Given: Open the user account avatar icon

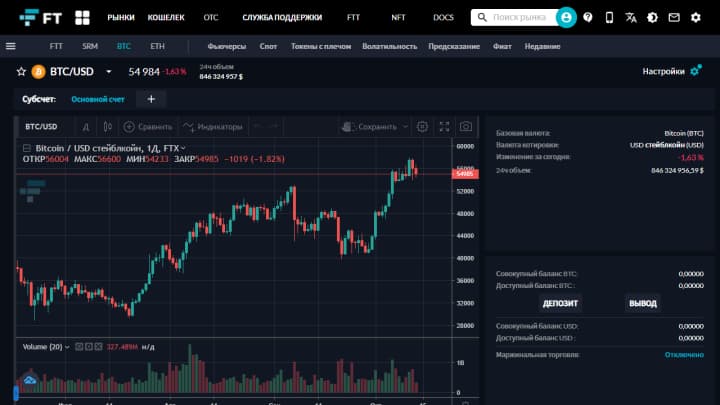Looking at the screenshot, I should pyautogui.click(x=566, y=17).
